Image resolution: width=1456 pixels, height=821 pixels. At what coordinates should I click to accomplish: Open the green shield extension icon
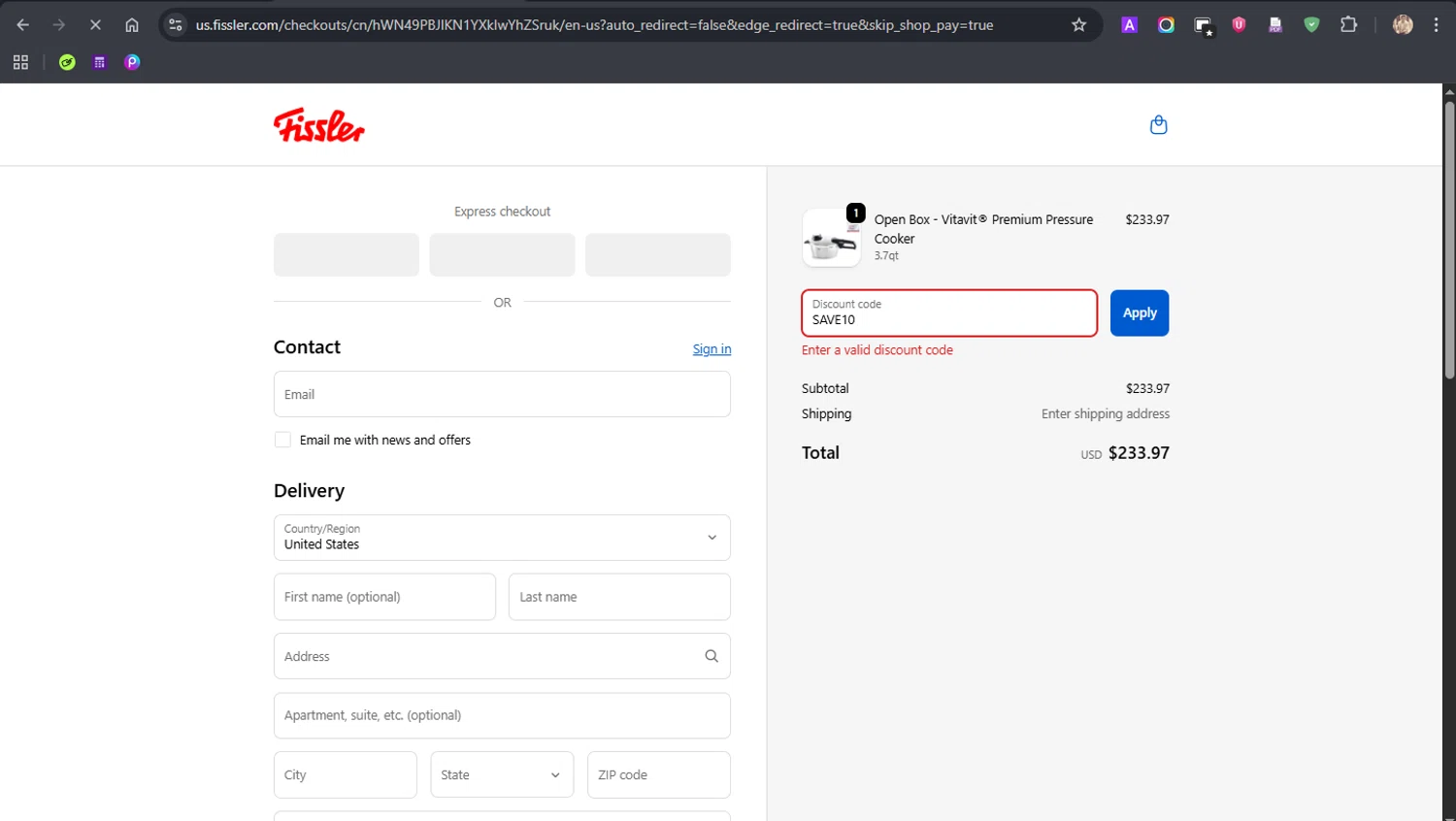1311,25
